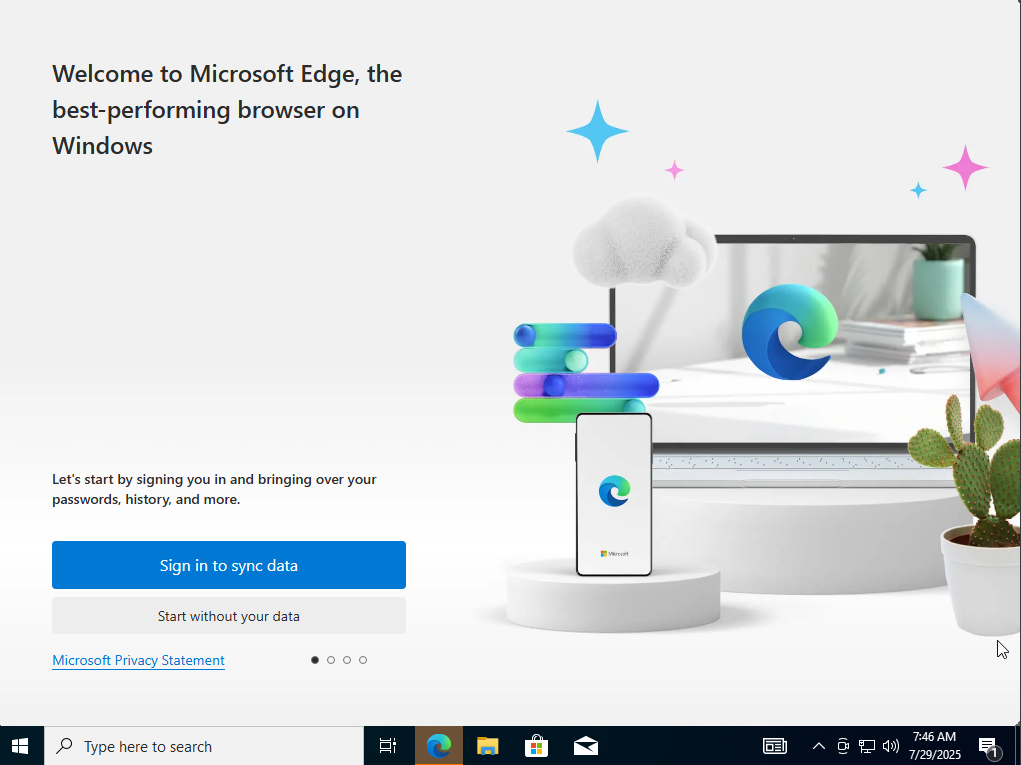The height and width of the screenshot is (765, 1021).
Task: Jump to the second onboarding page dot
Action: (x=331, y=660)
